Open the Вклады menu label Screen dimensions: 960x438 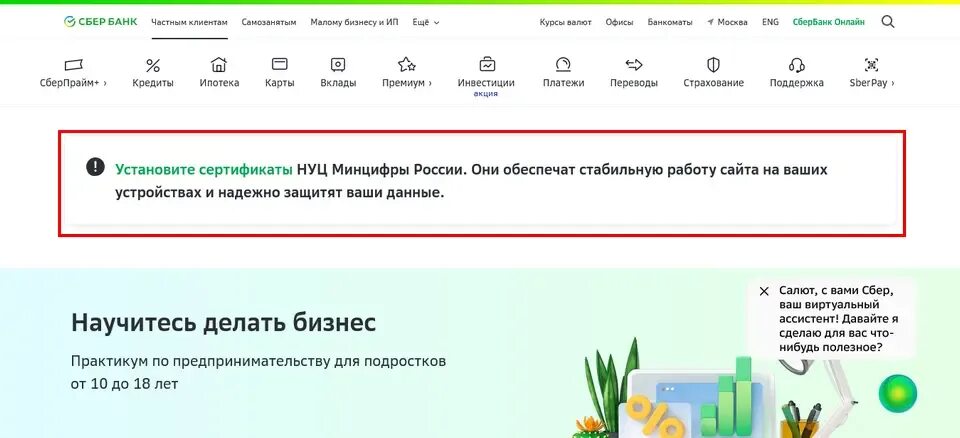click(x=338, y=83)
